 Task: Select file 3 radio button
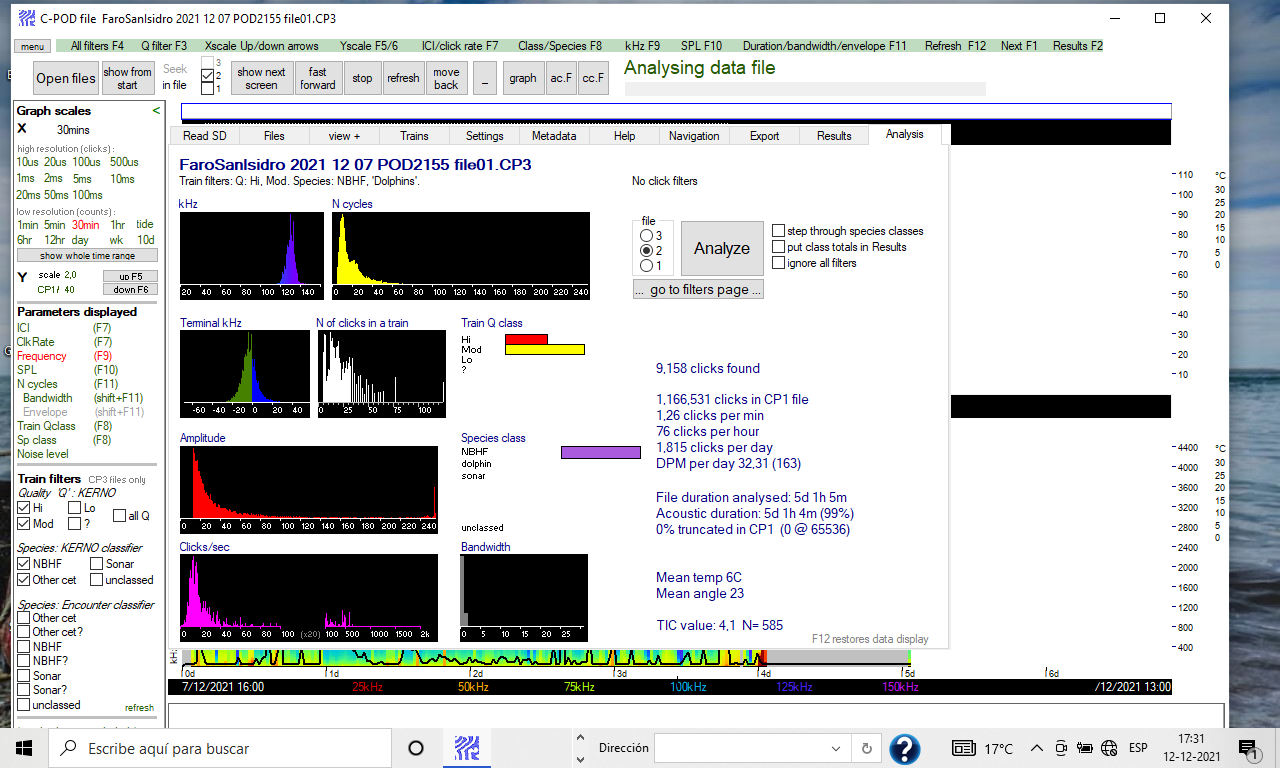(645, 235)
